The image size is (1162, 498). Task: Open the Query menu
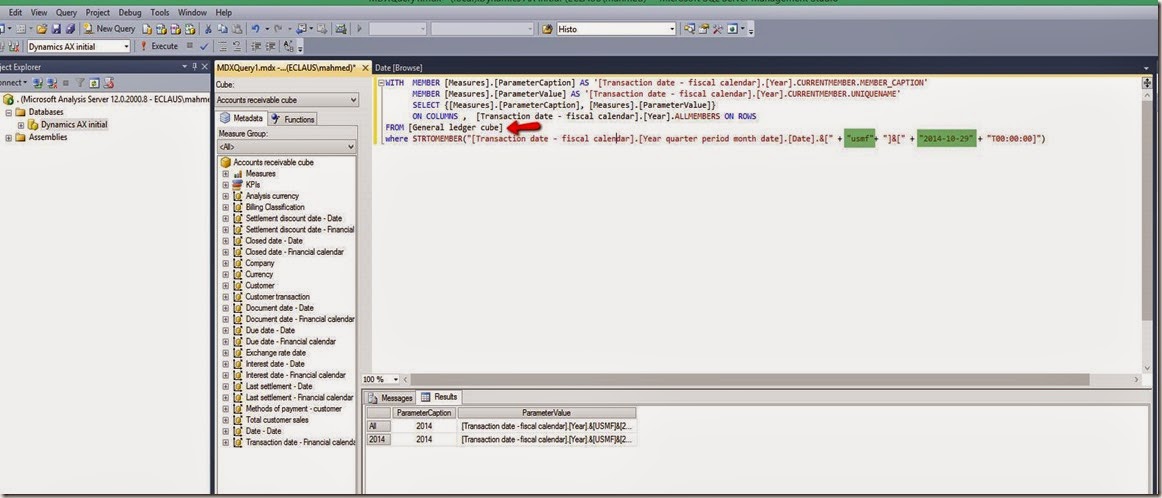coord(66,13)
